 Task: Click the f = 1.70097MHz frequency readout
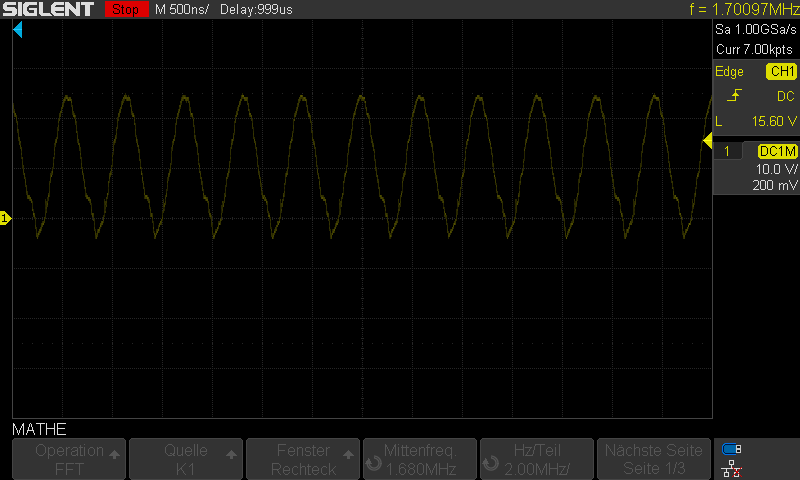point(744,9)
